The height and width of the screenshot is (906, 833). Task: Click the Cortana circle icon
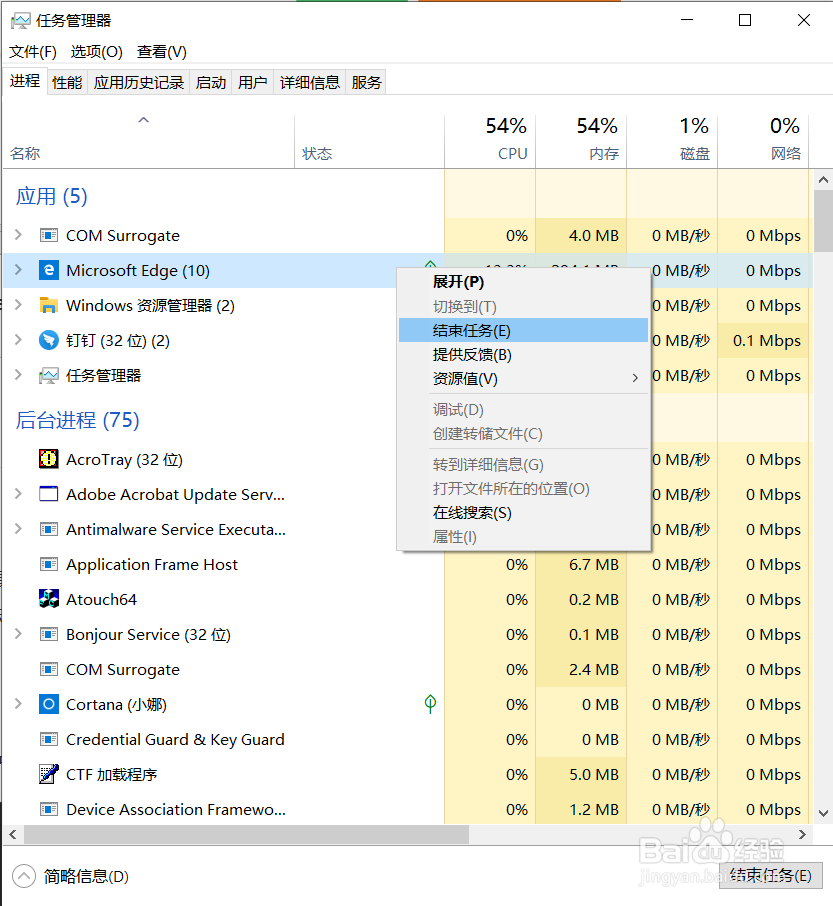[49, 704]
